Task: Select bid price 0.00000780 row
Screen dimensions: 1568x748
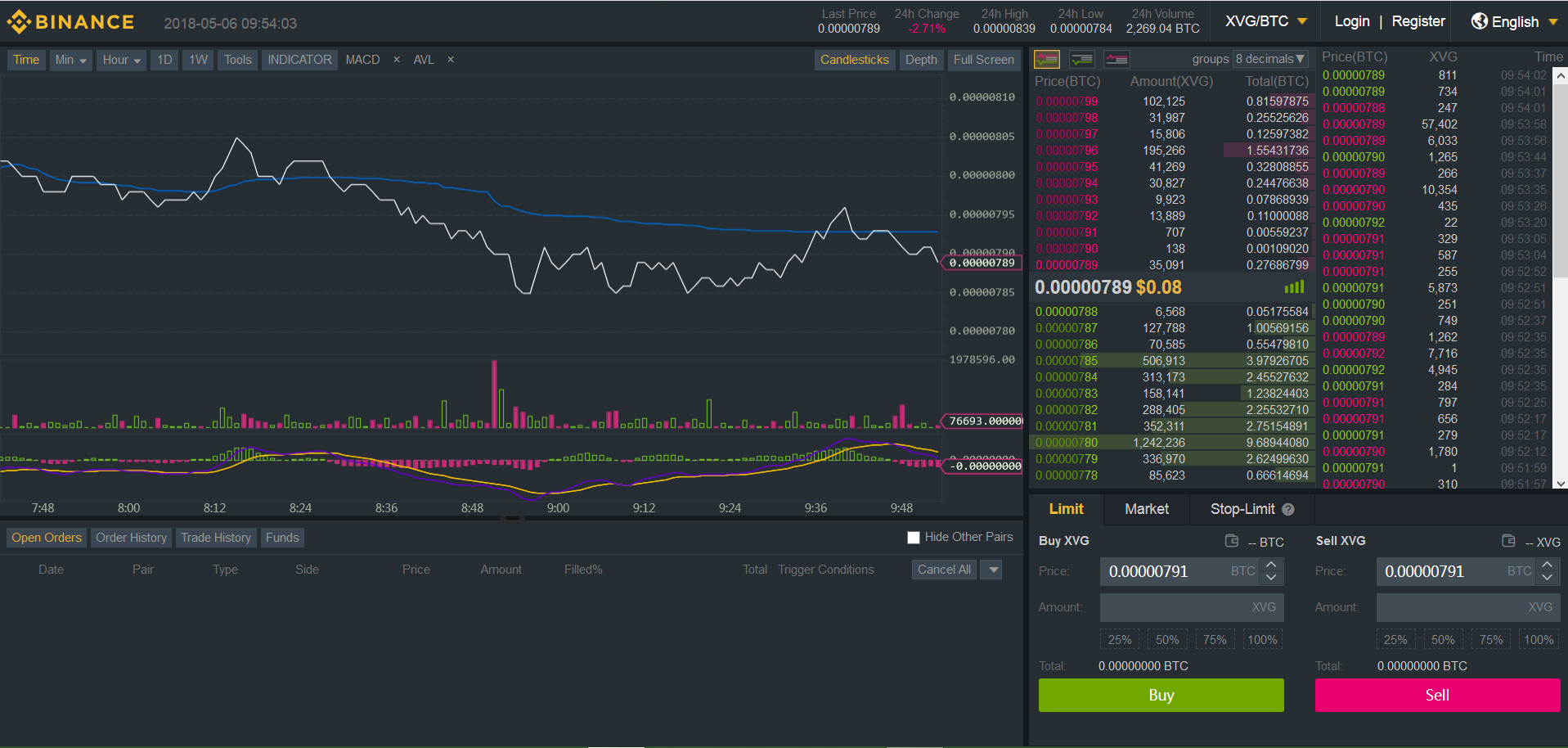Action: click(1172, 443)
